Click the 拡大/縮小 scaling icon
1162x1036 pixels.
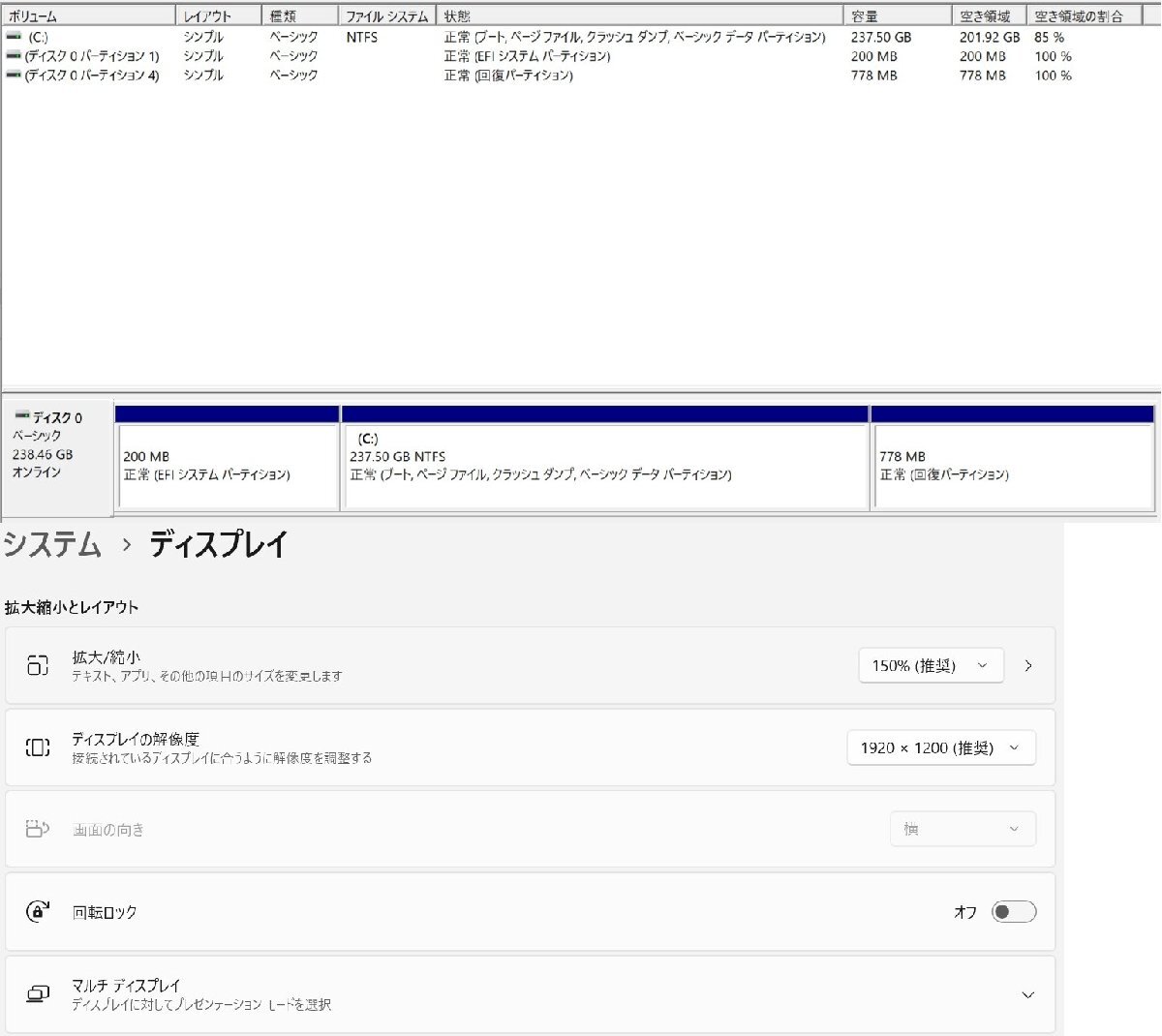click(36, 665)
